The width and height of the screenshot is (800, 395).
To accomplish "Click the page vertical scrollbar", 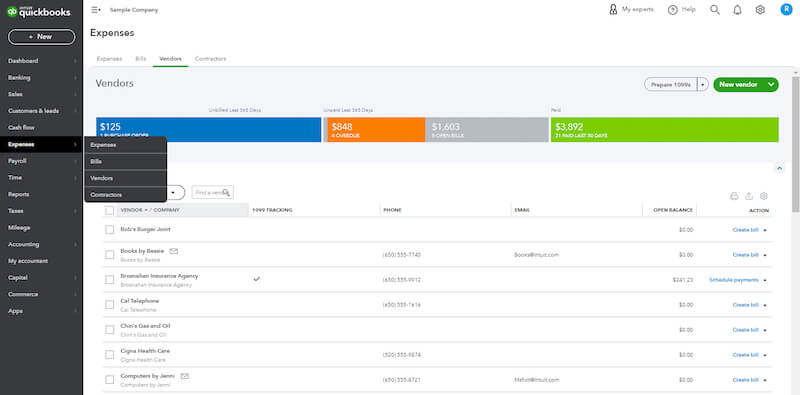I will (x=795, y=143).
